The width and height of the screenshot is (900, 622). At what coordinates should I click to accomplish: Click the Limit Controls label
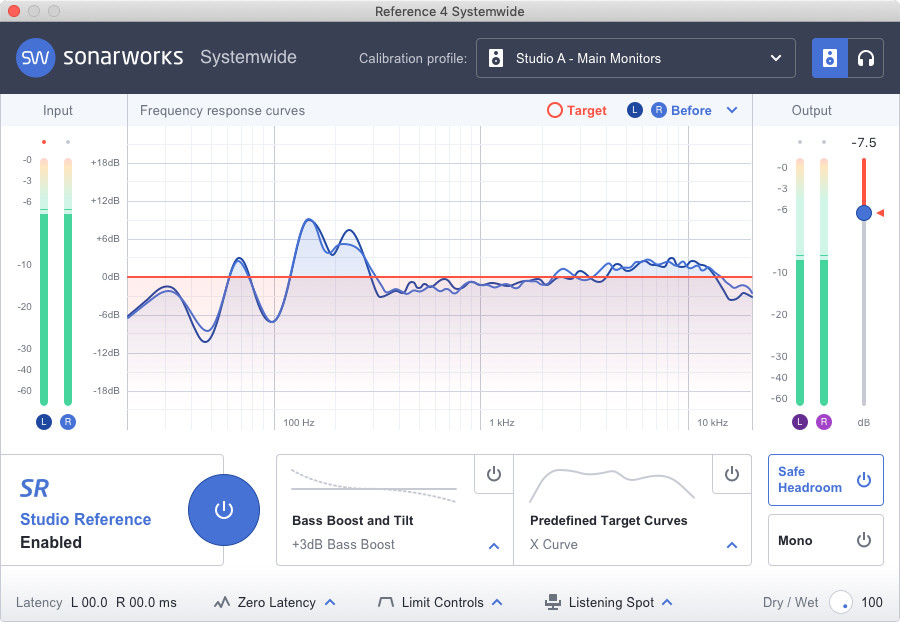(x=443, y=602)
